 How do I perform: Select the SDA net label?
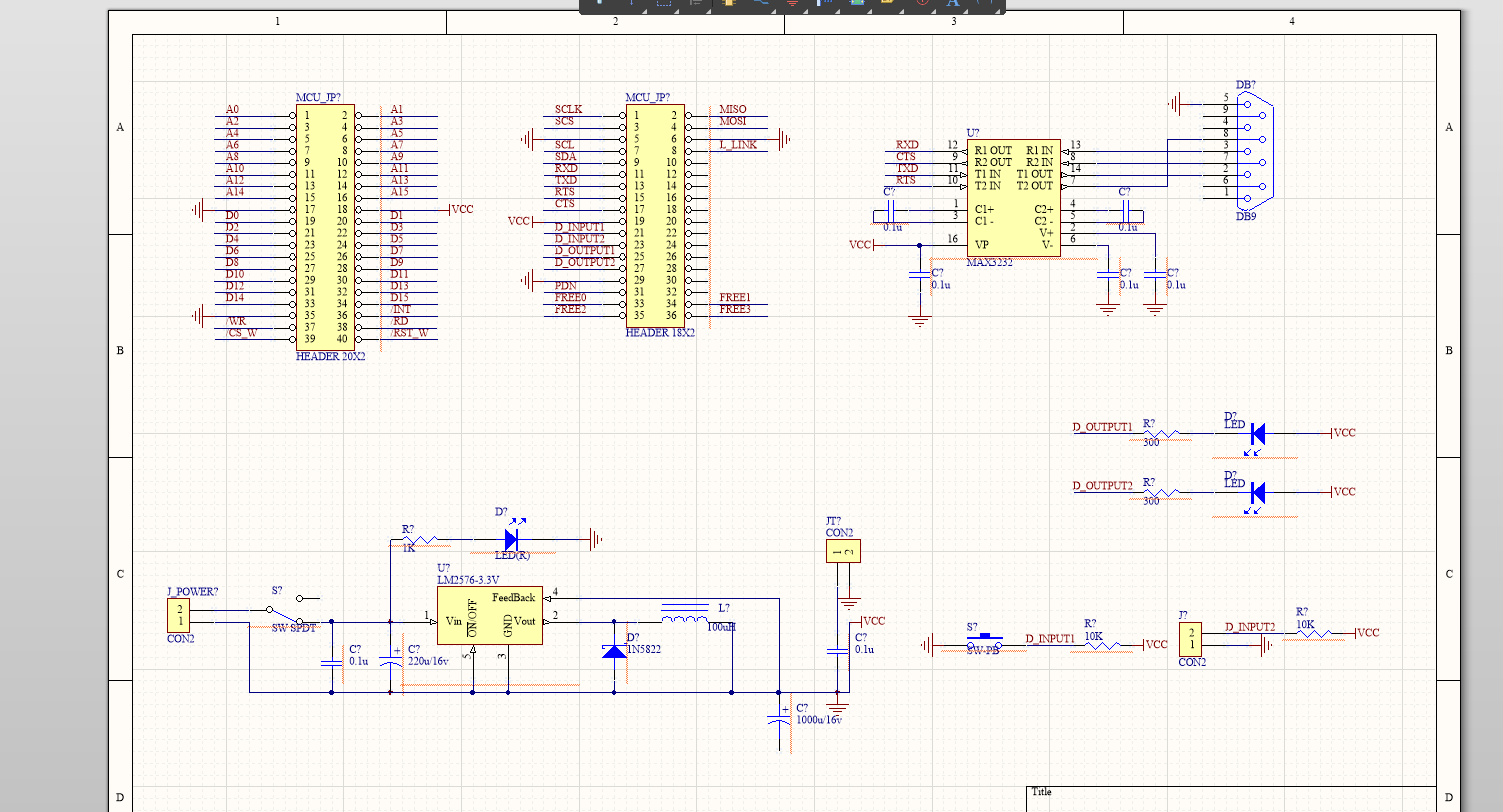(x=565, y=156)
